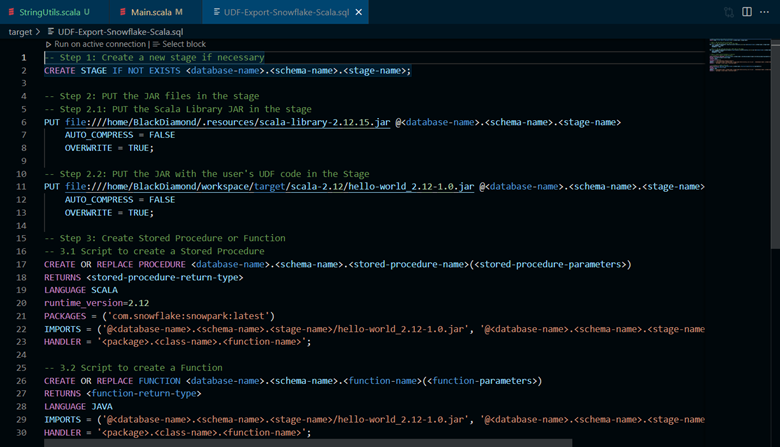Close the UDF-Export-Snowflake-Scala.sql tab
This screenshot has height=447, width=780.
click(359, 12)
